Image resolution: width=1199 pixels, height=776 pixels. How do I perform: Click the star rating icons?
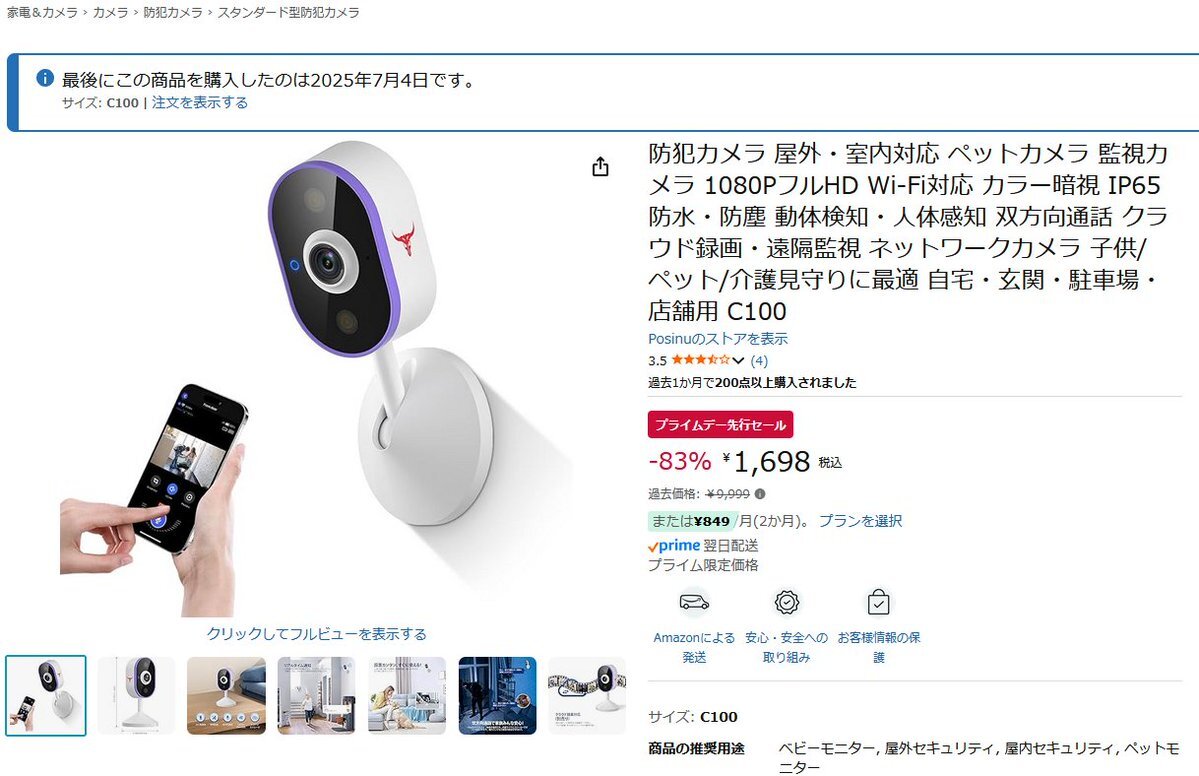point(700,359)
